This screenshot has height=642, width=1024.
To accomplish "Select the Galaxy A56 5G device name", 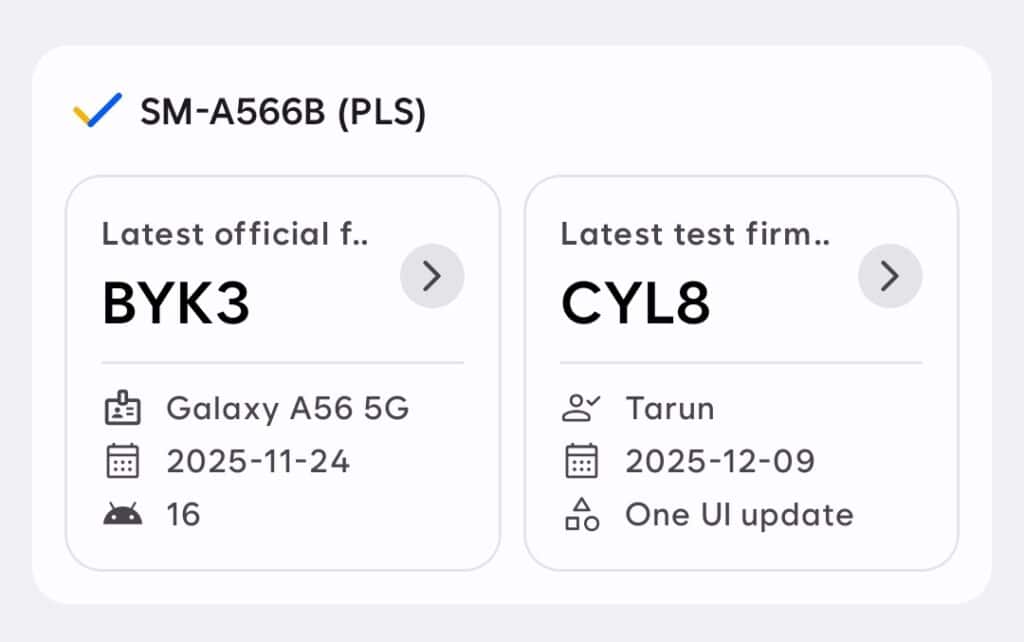I will [x=290, y=408].
